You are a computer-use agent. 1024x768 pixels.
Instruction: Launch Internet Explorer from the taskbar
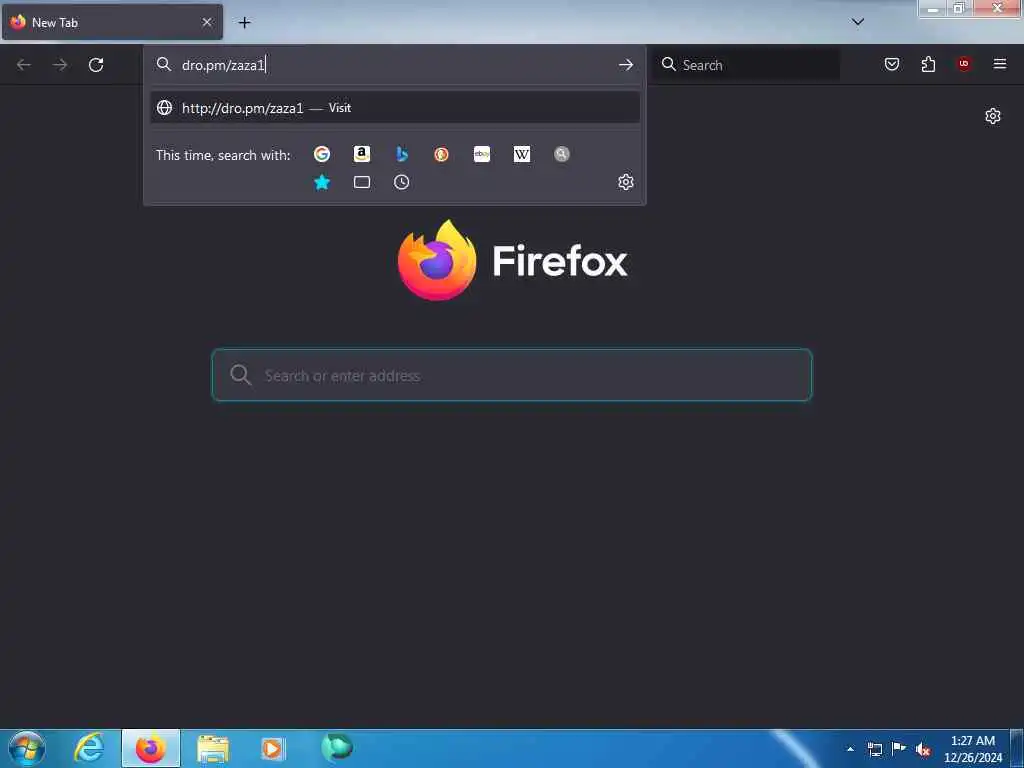pos(89,748)
